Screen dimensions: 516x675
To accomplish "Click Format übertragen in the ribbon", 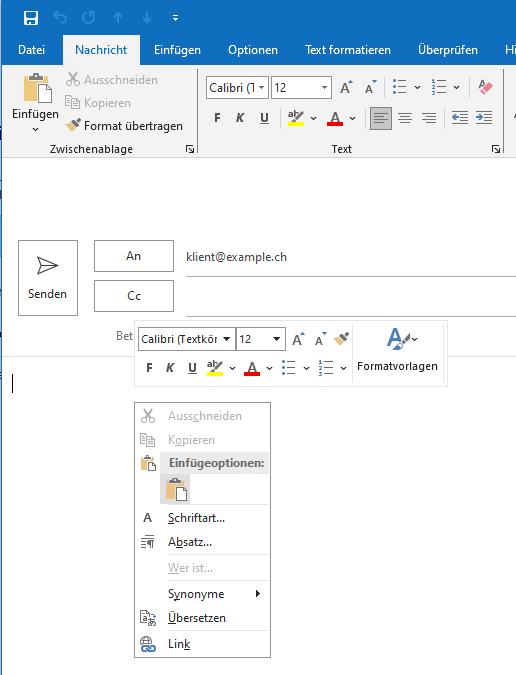I will coord(124,126).
